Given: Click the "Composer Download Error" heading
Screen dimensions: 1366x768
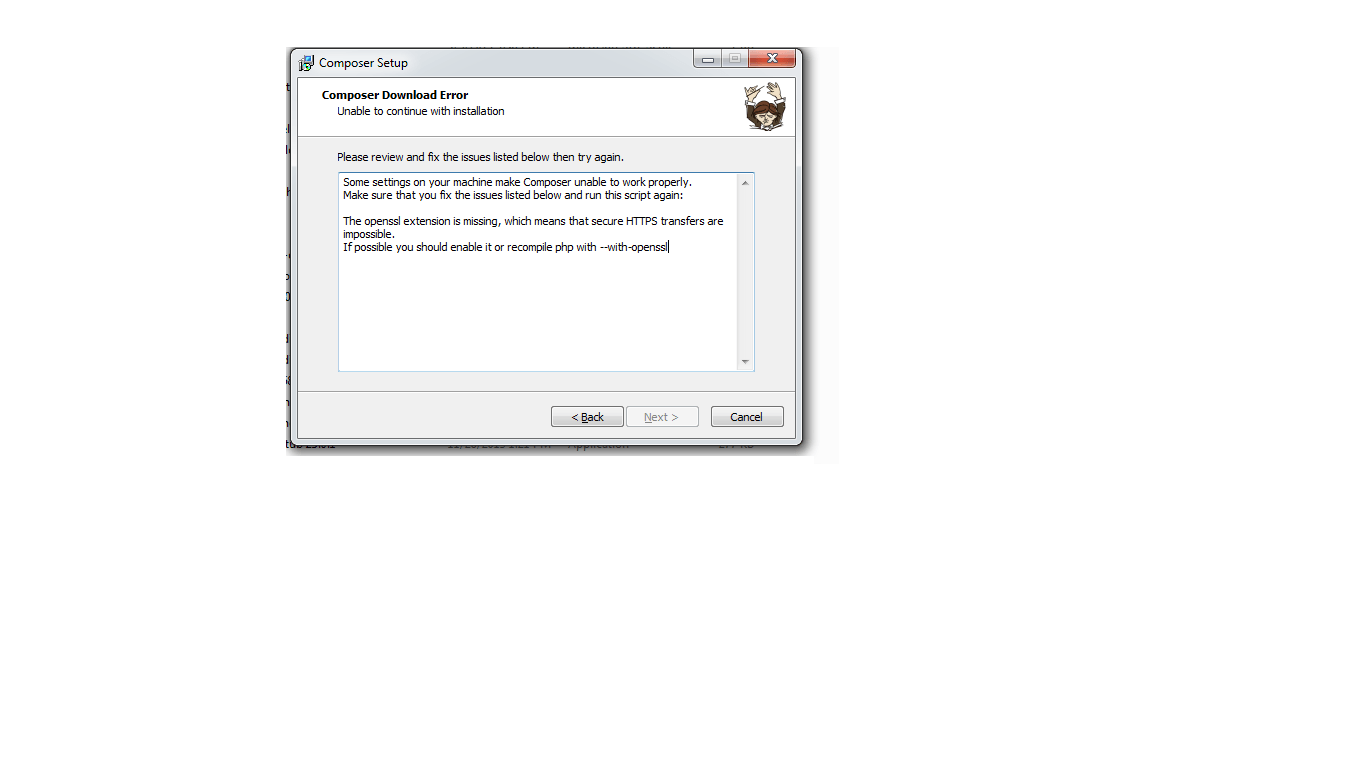Looking at the screenshot, I should point(395,95).
